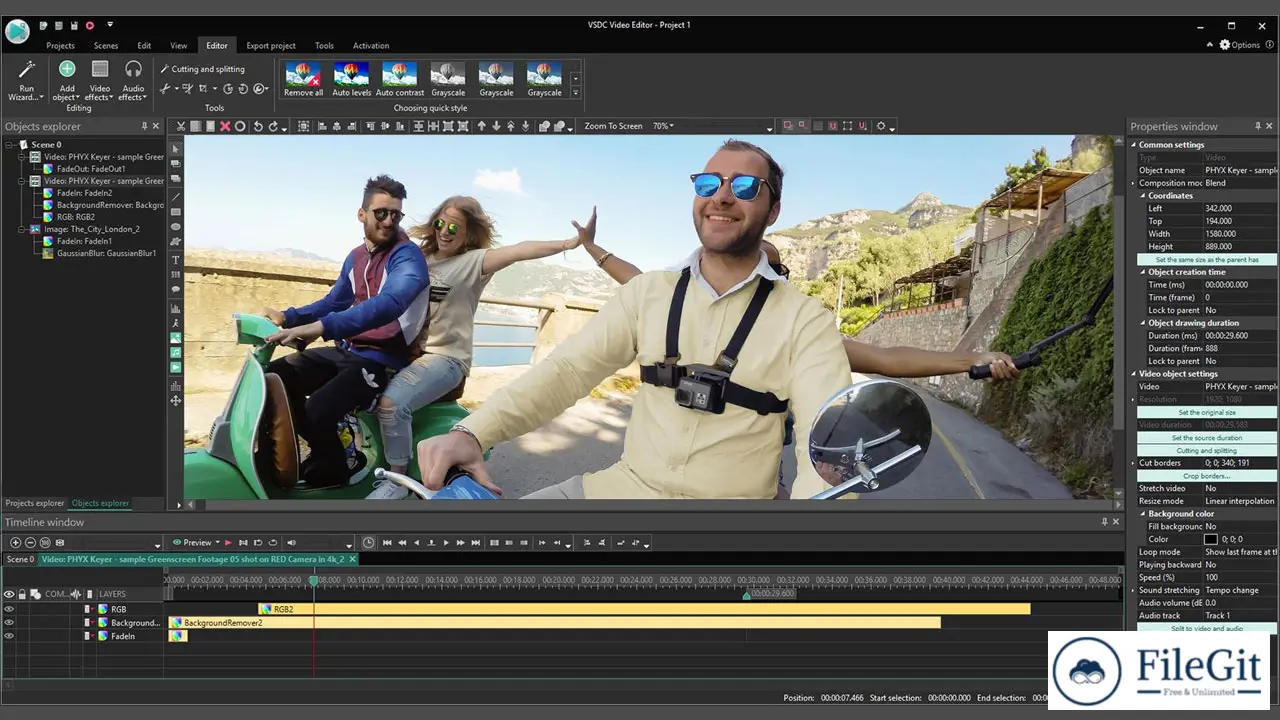This screenshot has width=1280, height=720.
Task: Open the Edit ribbon tab
Action: 144,45
